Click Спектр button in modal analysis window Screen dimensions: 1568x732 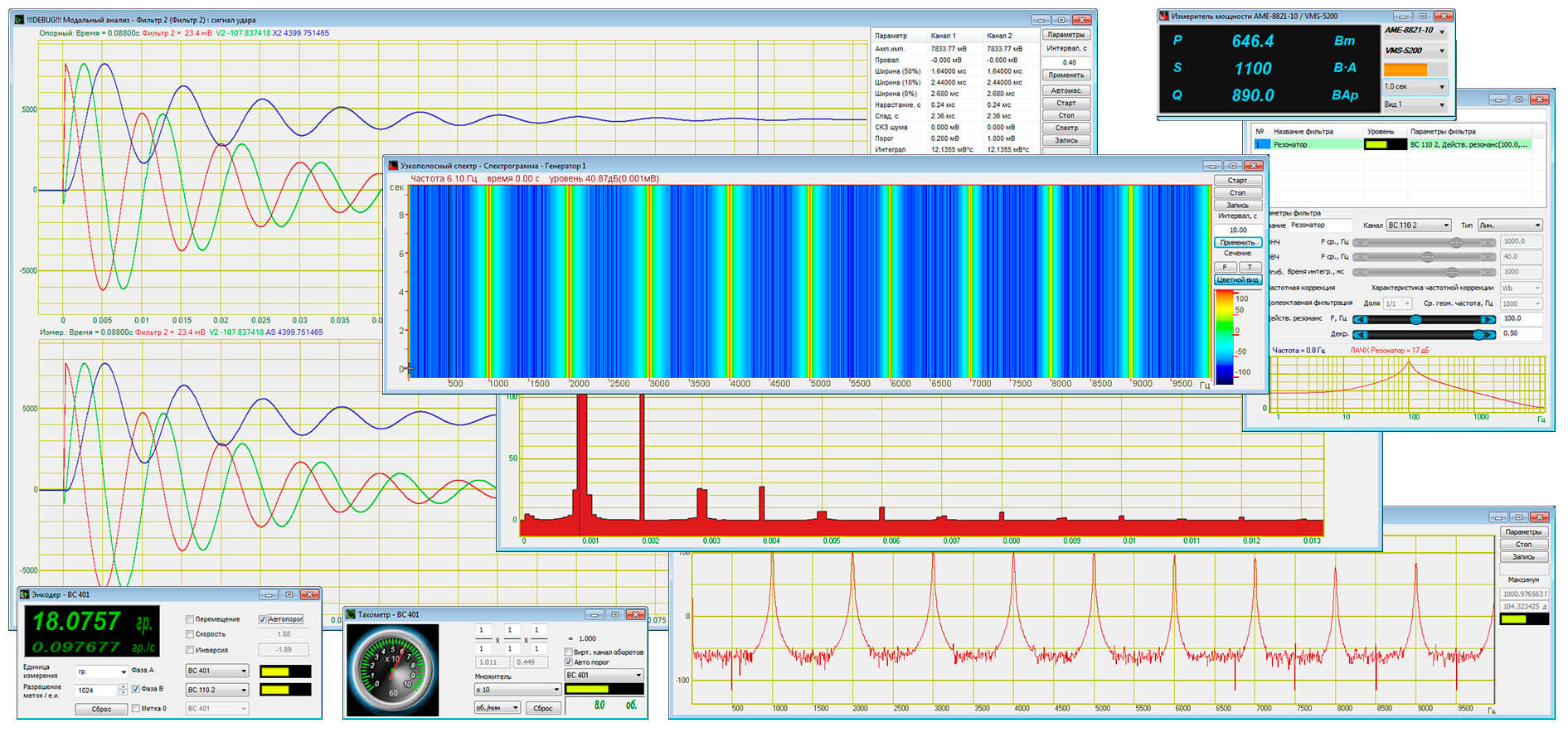pos(1066,128)
